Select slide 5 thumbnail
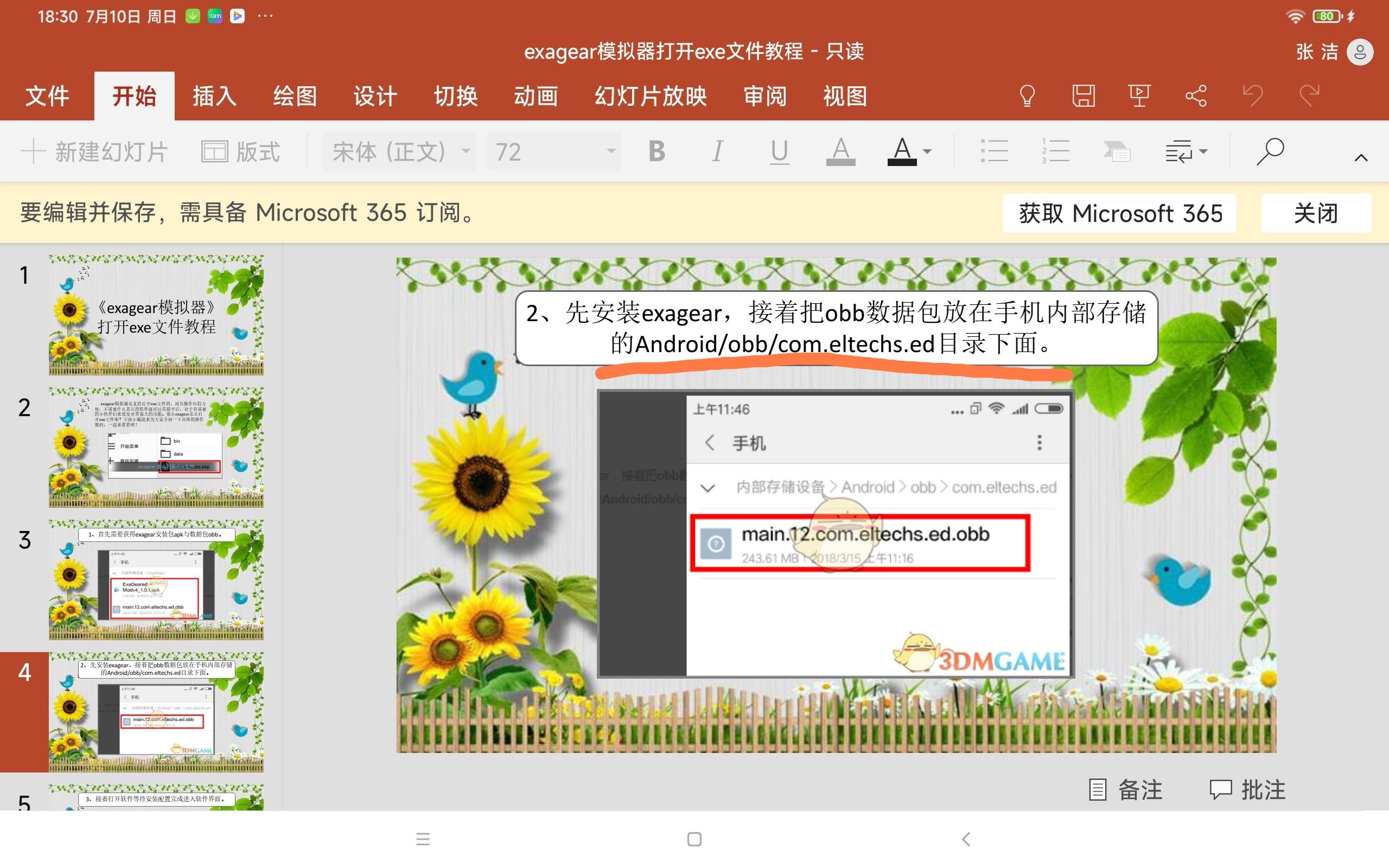 point(156,797)
